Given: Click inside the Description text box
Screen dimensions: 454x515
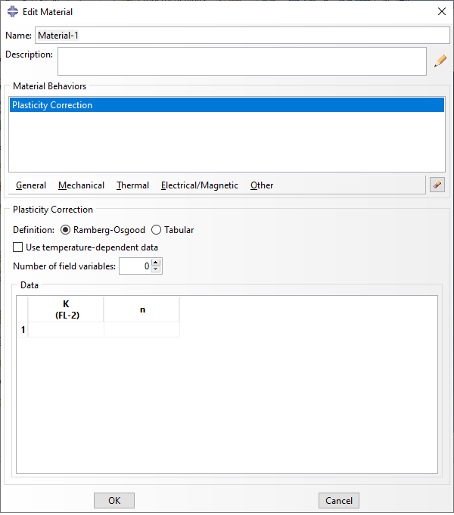Looking at the screenshot, I should (x=242, y=61).
